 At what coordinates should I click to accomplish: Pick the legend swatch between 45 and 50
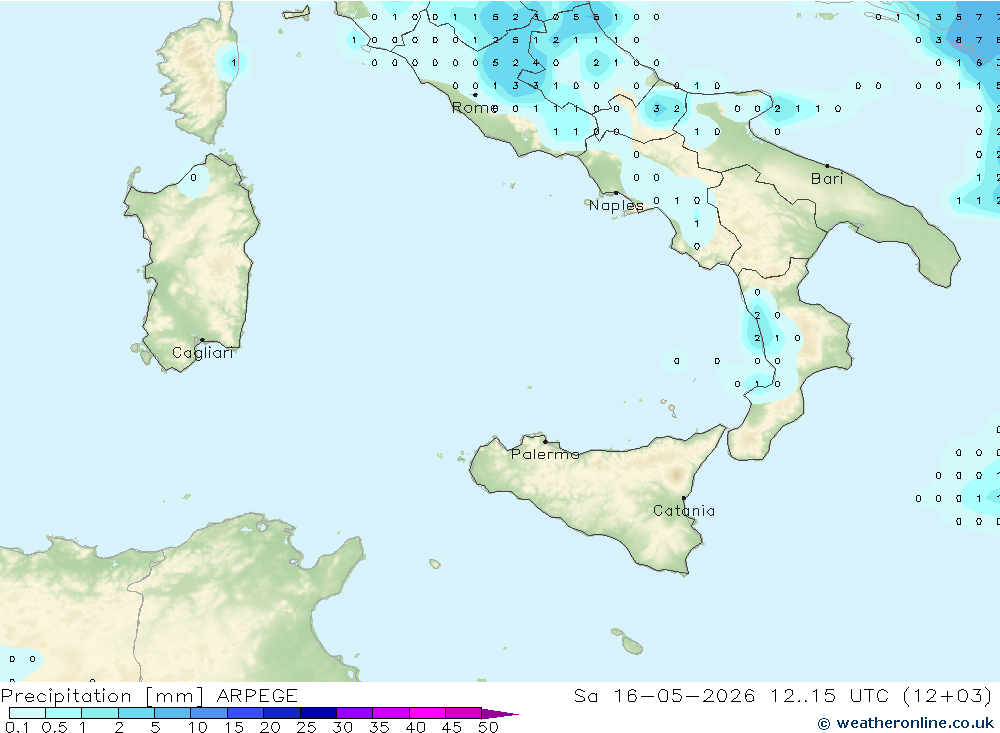(463, 713)
